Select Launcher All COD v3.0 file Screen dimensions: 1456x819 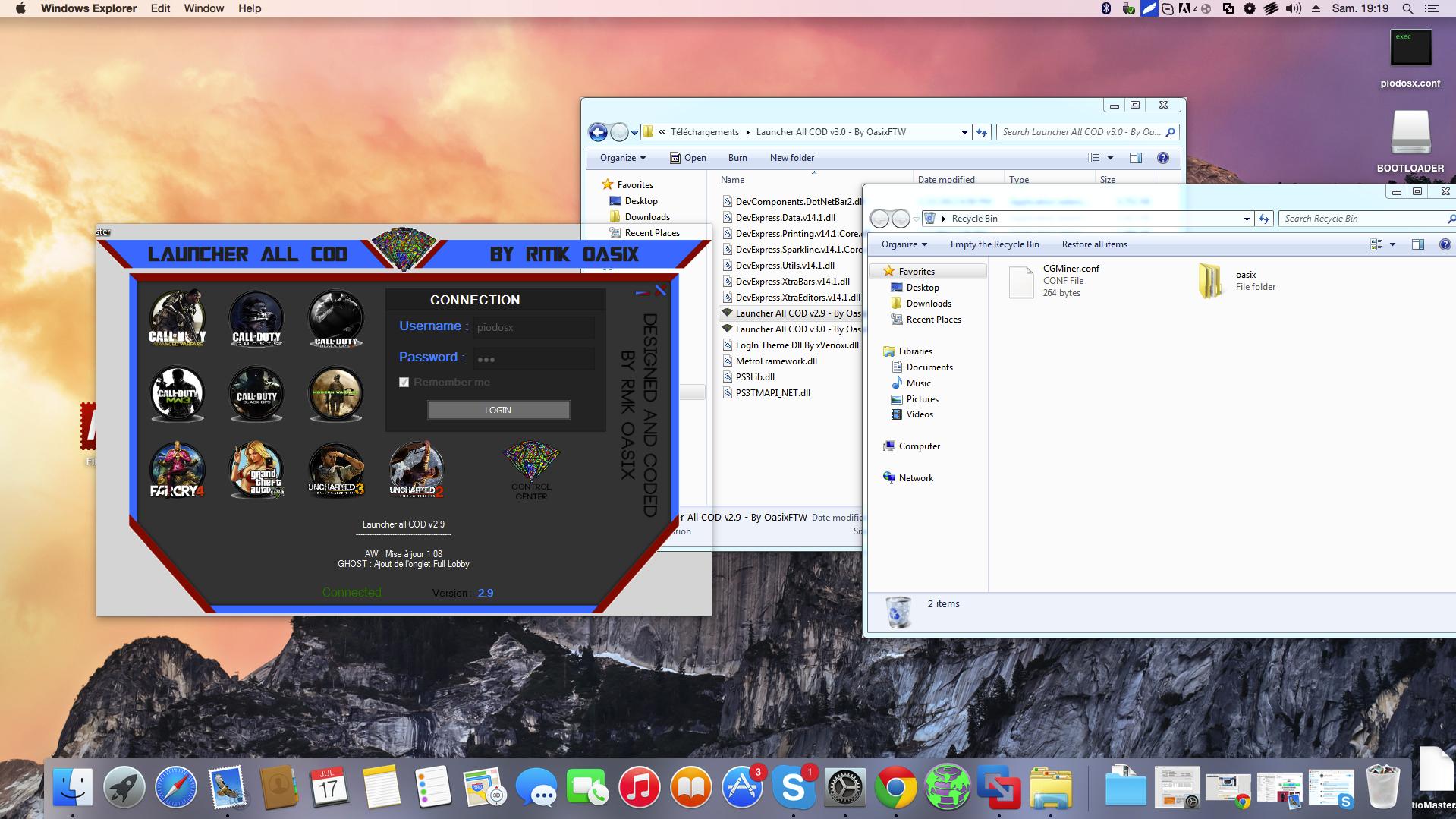pos(792,329)
